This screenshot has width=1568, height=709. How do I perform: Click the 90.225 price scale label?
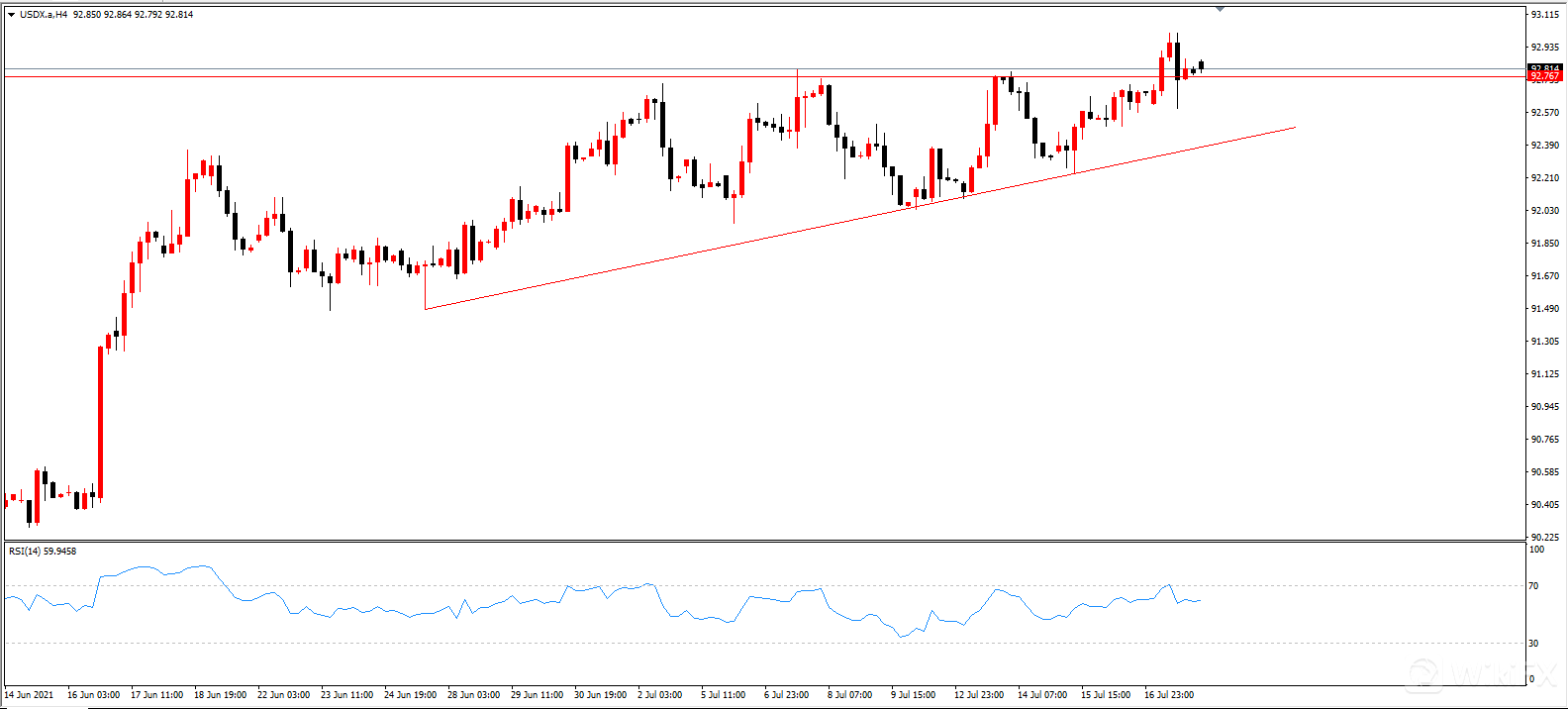[1544, 538]
